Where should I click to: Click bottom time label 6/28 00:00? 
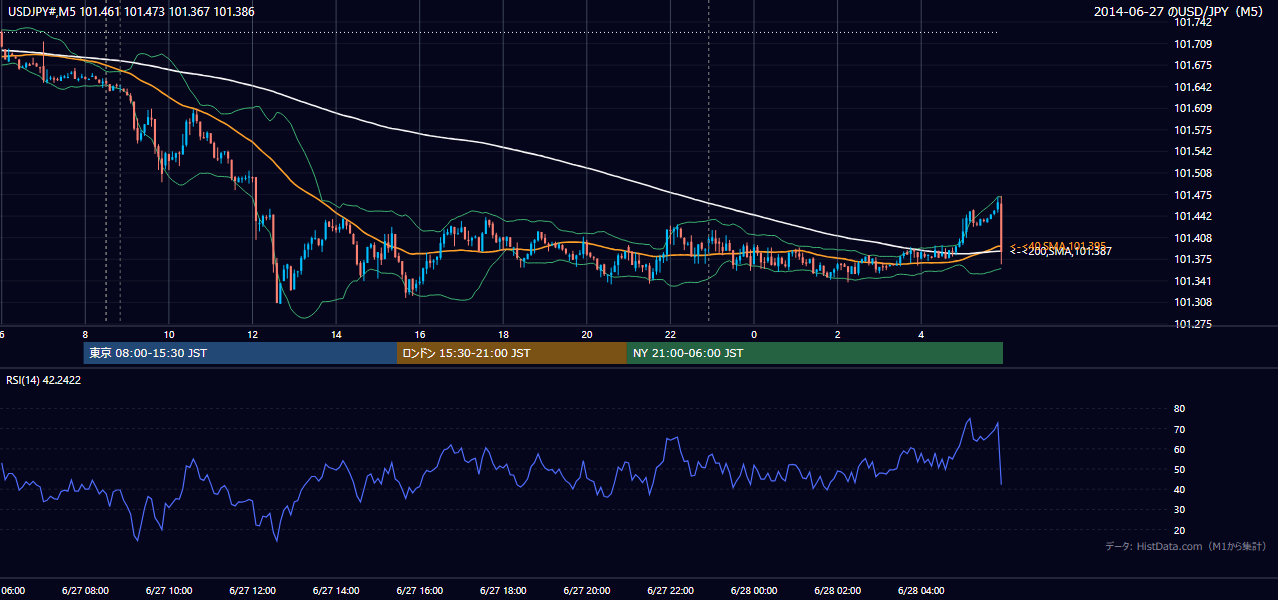(753, 590)
